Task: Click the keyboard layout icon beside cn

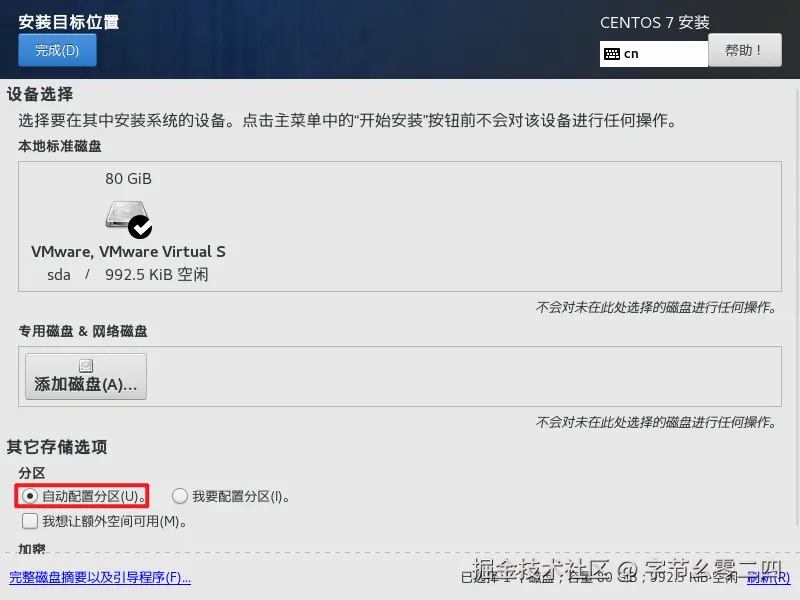Action: point(612,54)
